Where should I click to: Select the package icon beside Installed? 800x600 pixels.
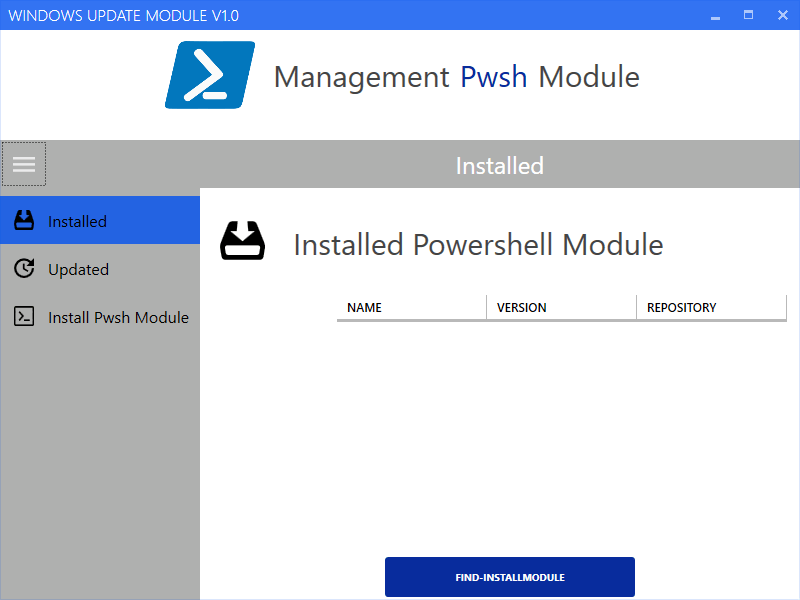coord(22,220)
